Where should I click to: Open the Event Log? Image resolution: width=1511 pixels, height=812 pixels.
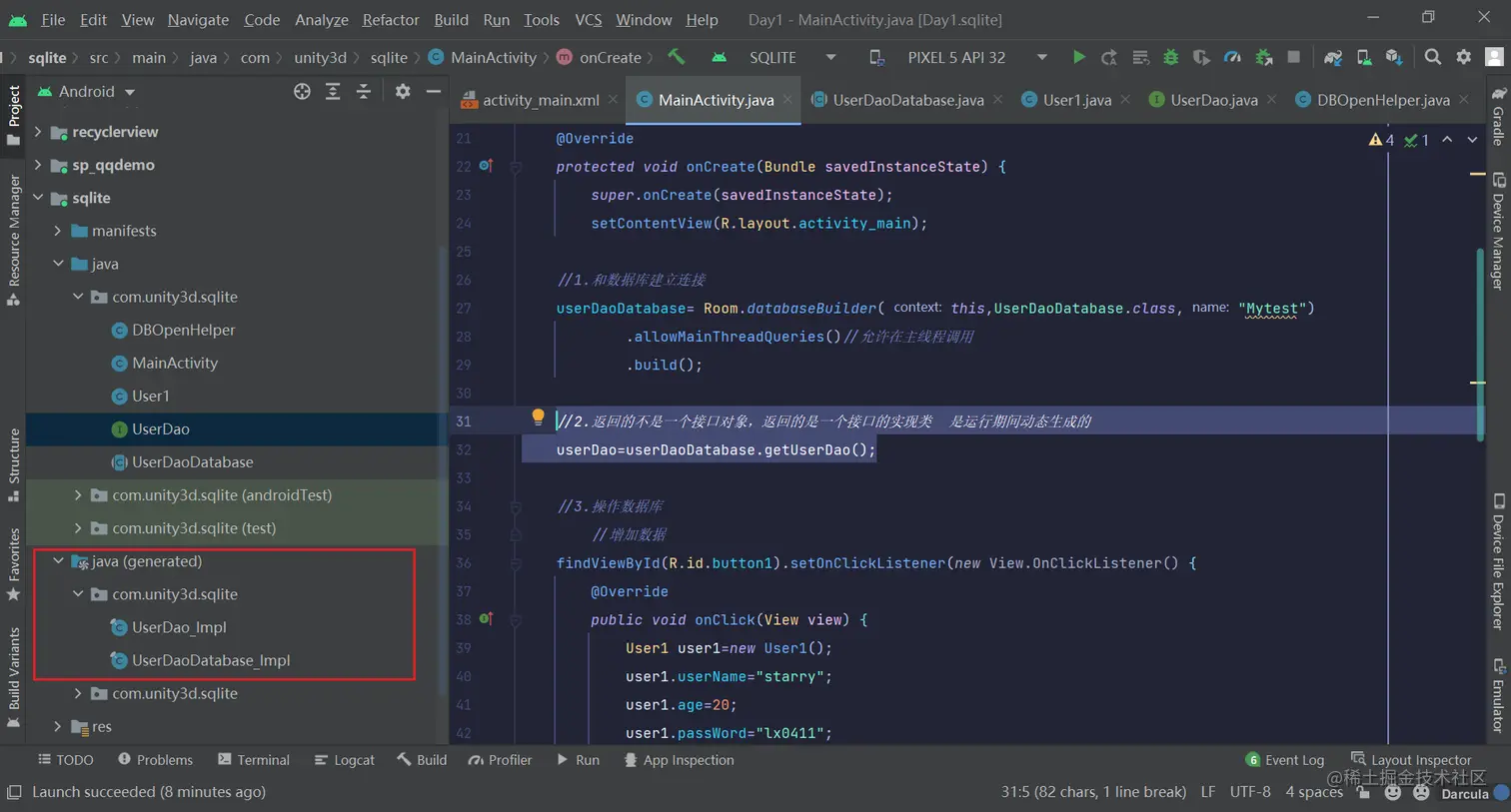click(1285, 760)
